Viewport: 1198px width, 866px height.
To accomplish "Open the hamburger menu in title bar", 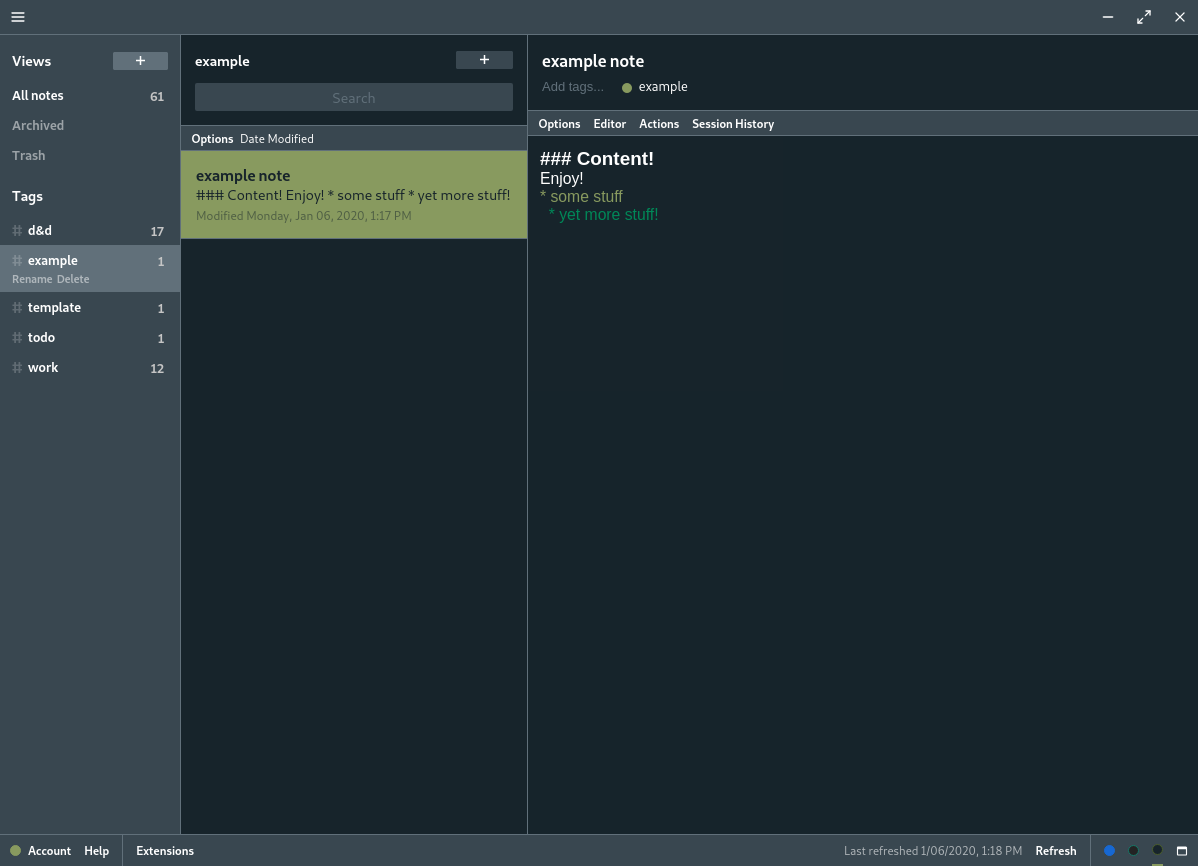I will (x=18, y=17).
